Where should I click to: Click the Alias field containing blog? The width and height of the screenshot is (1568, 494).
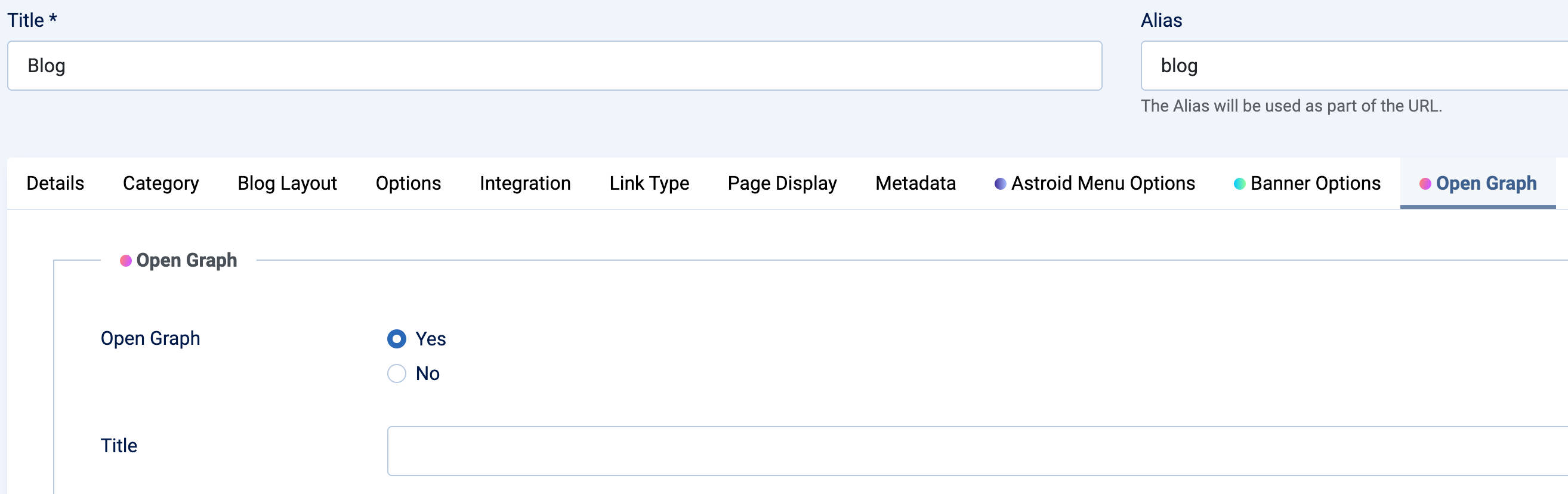(x=1354, y=66)
